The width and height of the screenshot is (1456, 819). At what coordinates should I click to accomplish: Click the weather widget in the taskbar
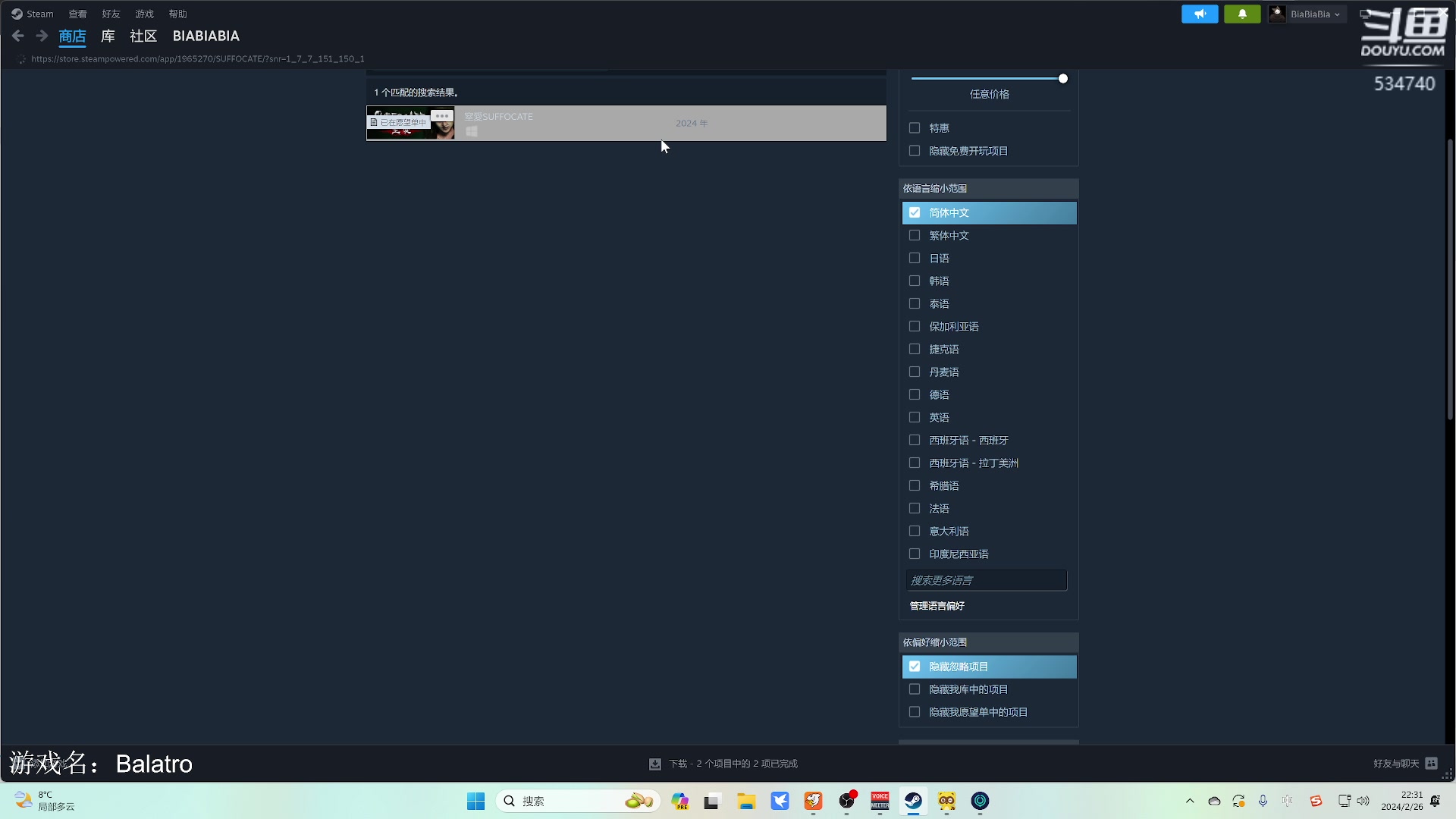pos(45,801)
